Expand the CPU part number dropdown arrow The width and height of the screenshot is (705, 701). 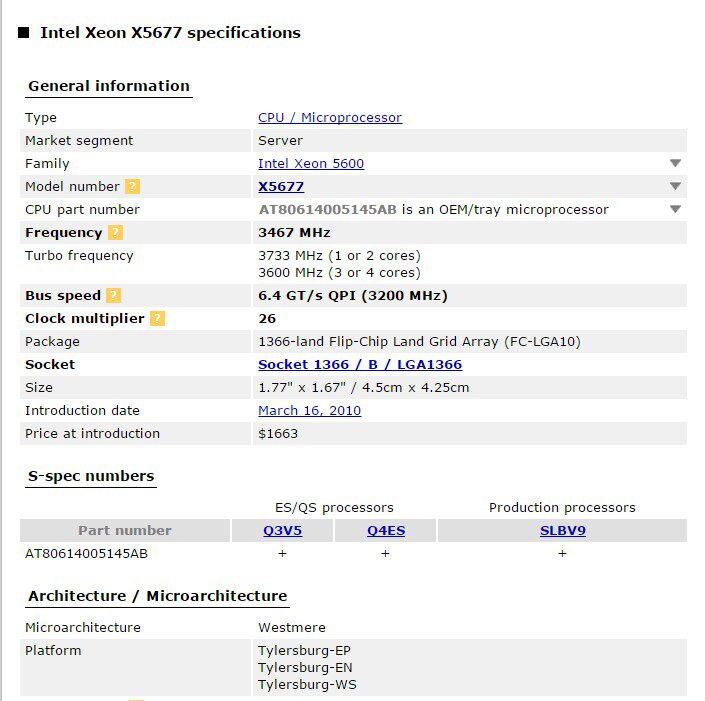pyautogui.click(x=675, y=209)
